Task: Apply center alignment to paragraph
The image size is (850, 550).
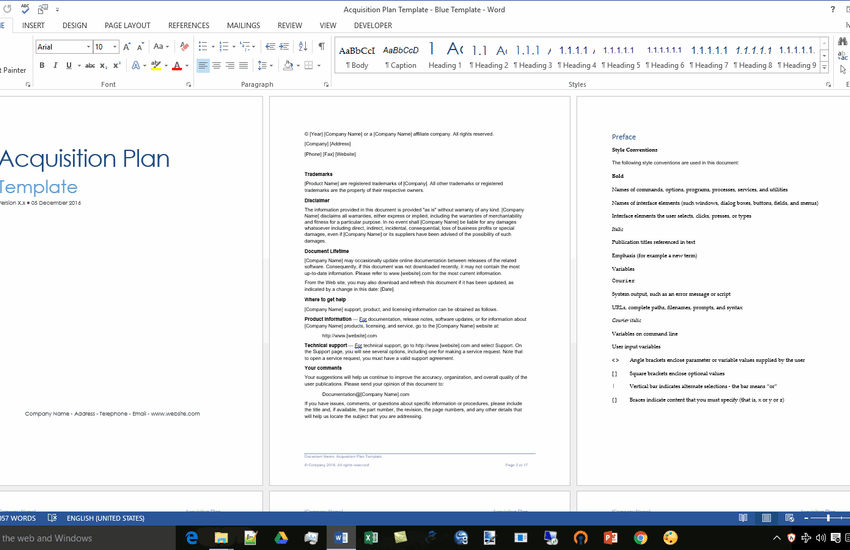Action: click(x=216, y=66)
